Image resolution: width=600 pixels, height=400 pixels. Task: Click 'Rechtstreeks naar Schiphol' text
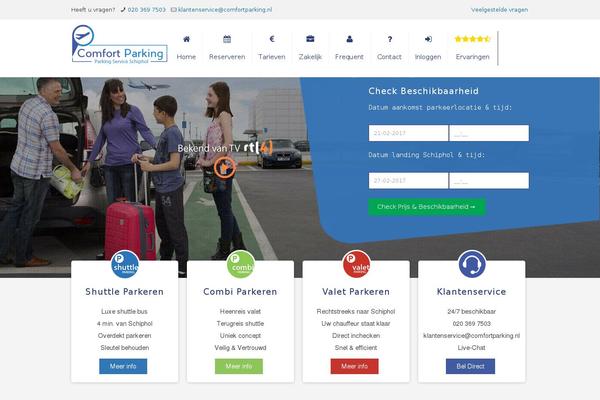pyautogui.click(x=356, y=312)
